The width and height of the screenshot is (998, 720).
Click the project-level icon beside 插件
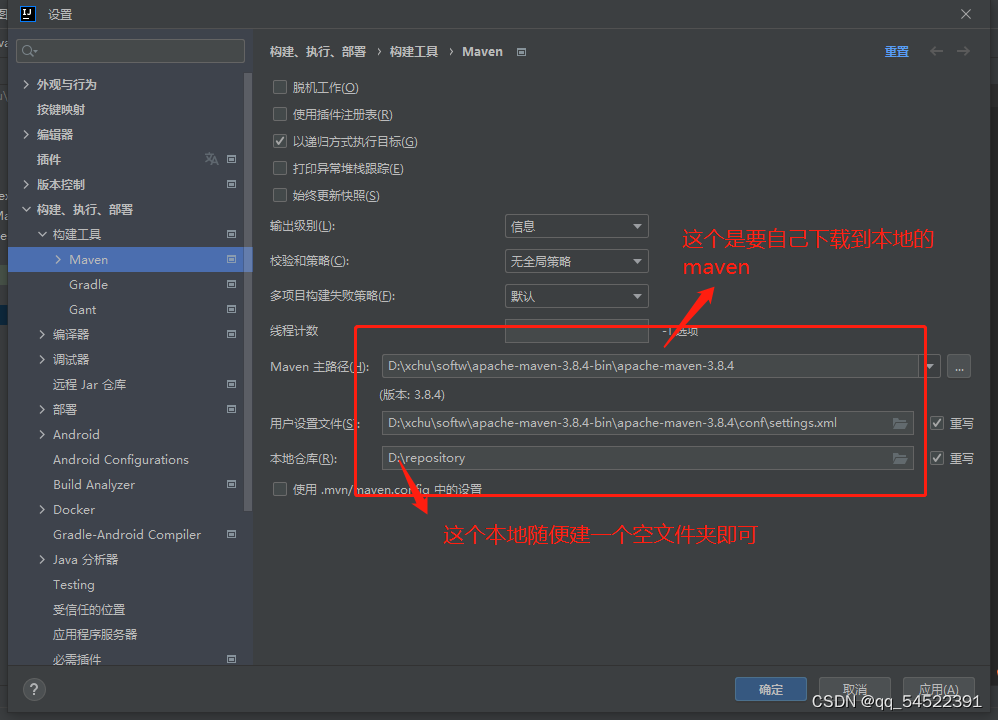pos(232,159)
